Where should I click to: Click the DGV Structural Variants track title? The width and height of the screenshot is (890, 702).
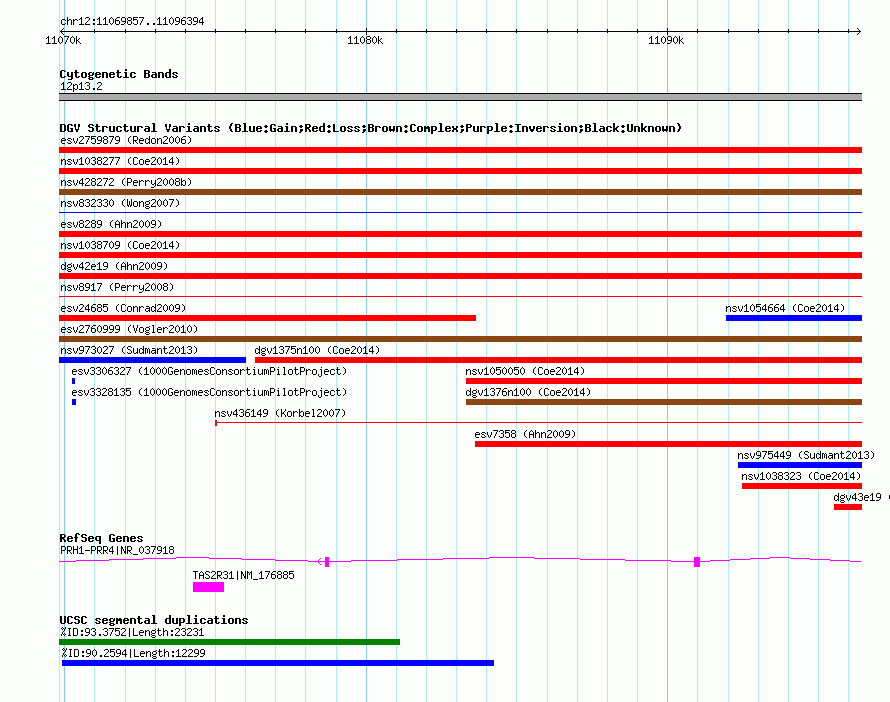coord(370,128)
